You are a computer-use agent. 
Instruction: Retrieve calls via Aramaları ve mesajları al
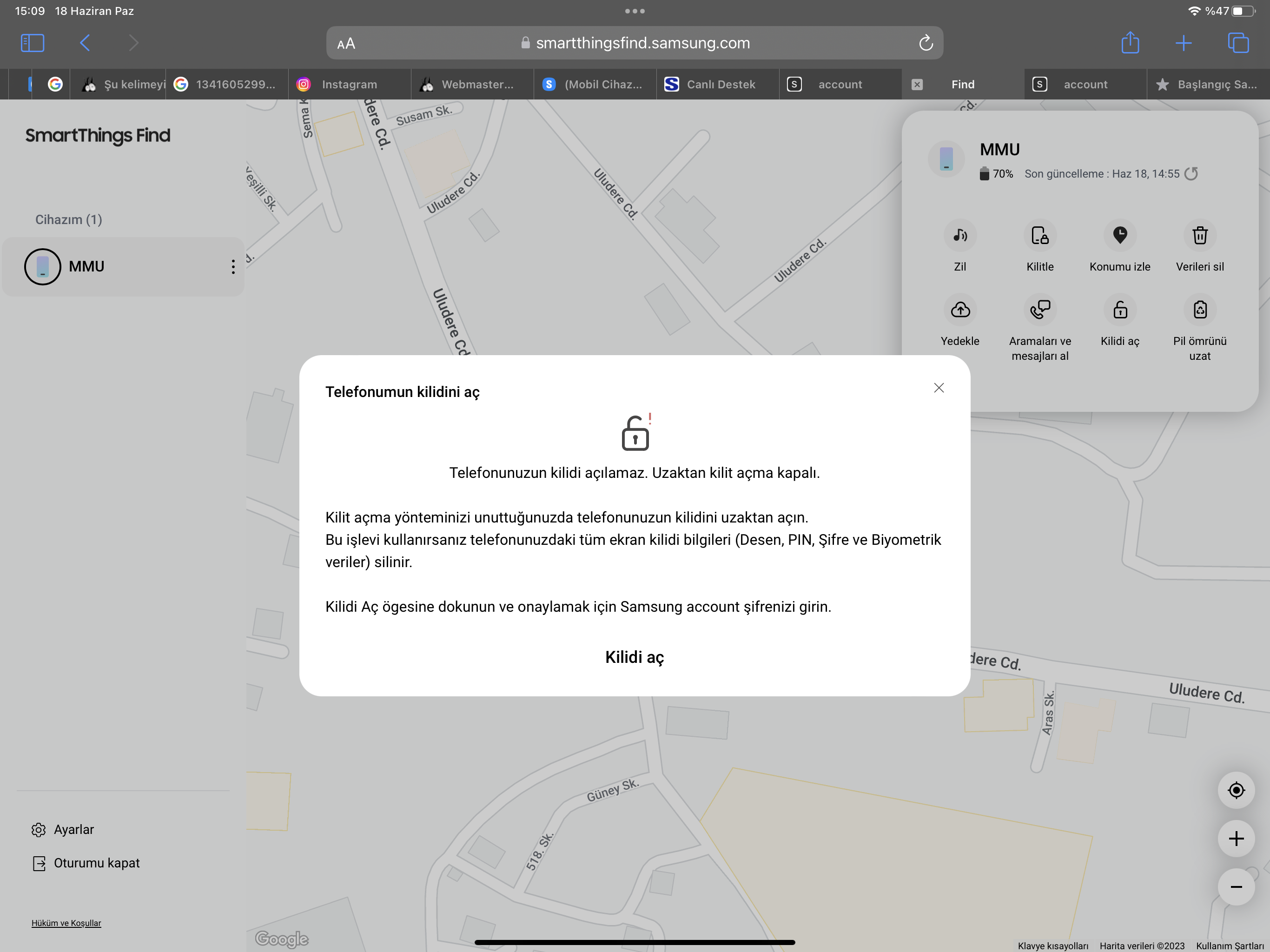click(x=1040, y=310)
